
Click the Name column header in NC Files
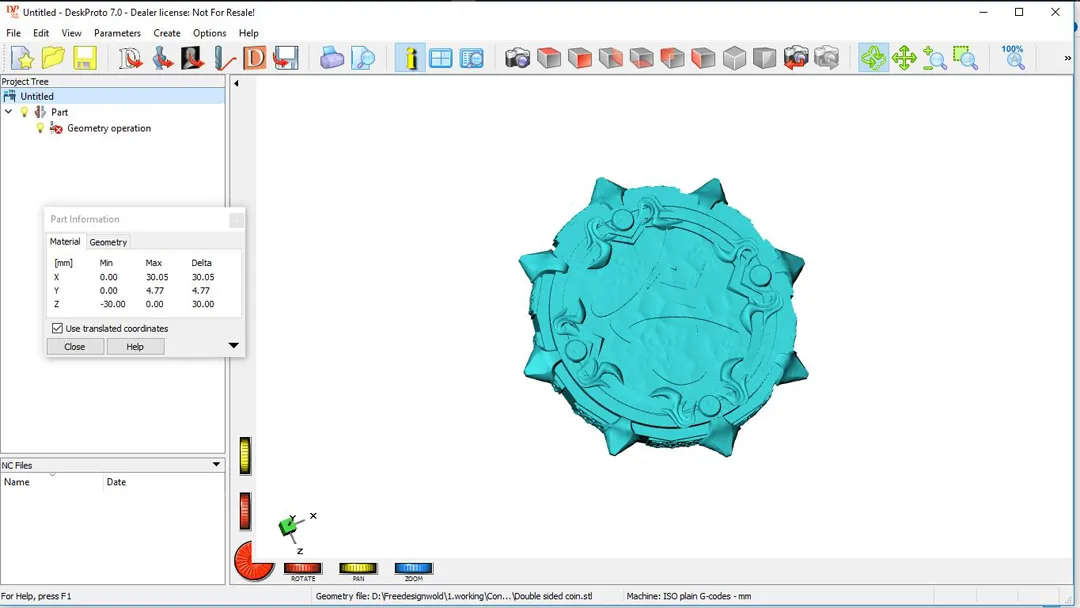click(x=52, y=482)
